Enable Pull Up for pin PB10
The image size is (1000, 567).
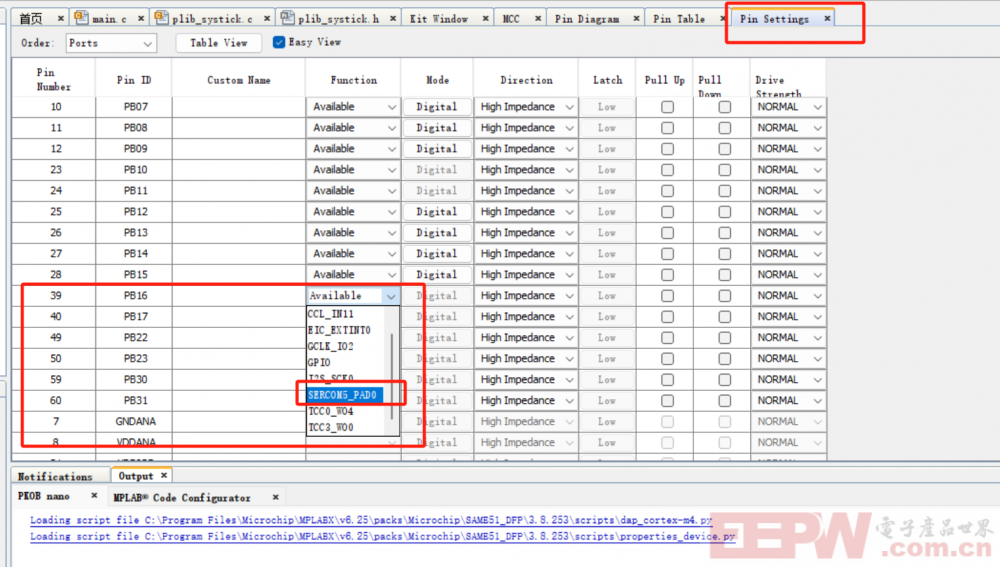(x=667, y=170)
